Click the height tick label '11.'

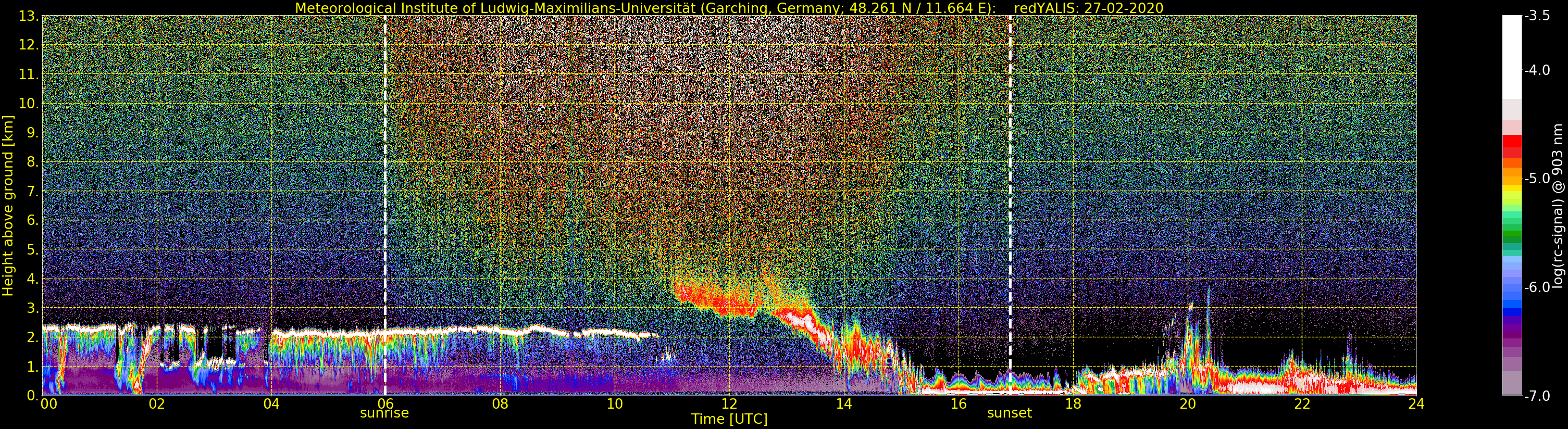click(29, 74)
